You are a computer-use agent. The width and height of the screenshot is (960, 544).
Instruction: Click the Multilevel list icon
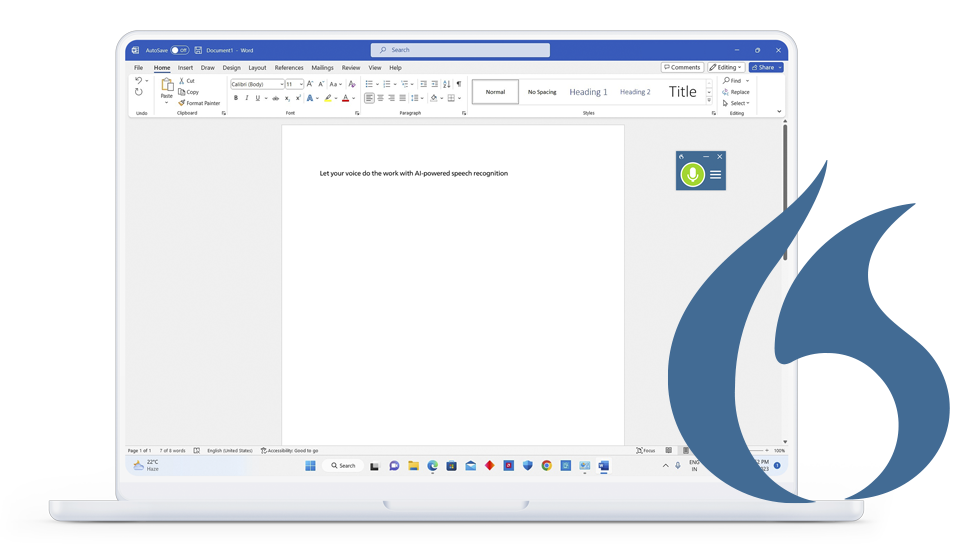pyautogui.click(x=405, y=84)
